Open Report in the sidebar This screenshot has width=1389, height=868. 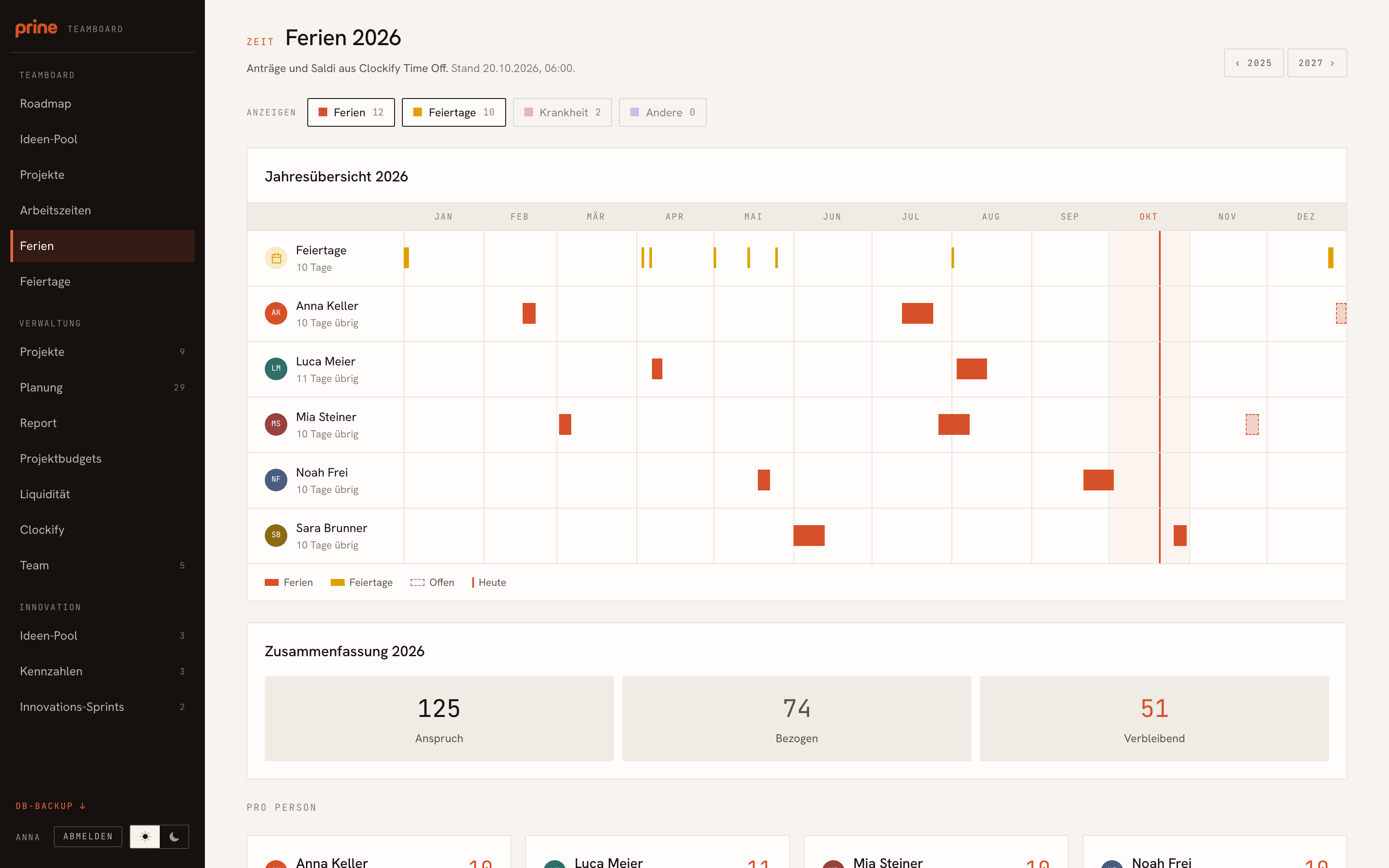pyautogui.click(x=102, y=423)
